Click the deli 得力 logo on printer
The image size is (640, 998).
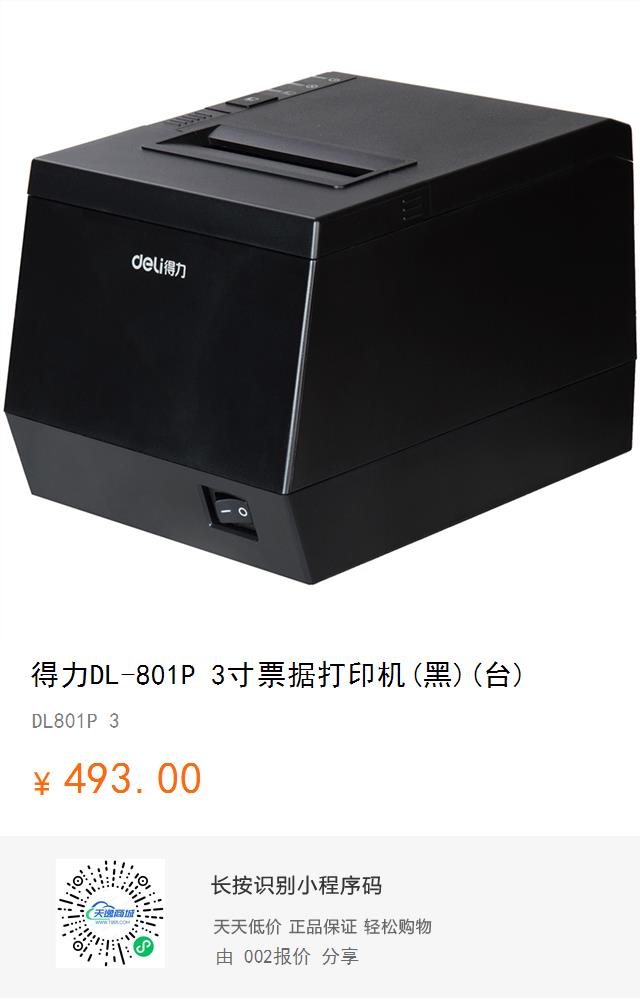click(159, 265)
